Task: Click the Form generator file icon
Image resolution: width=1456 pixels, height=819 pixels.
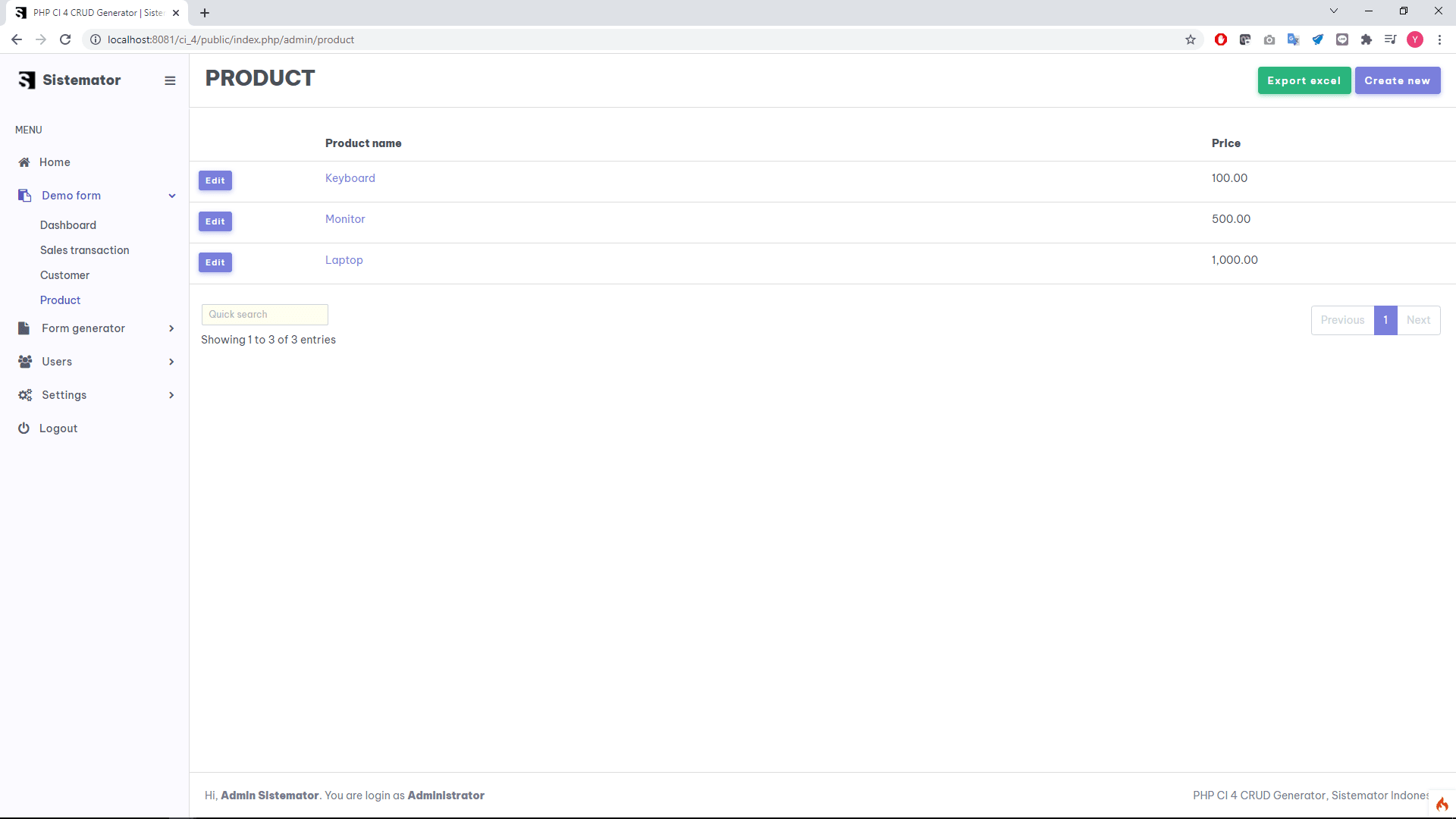Action: click(24, 328)
